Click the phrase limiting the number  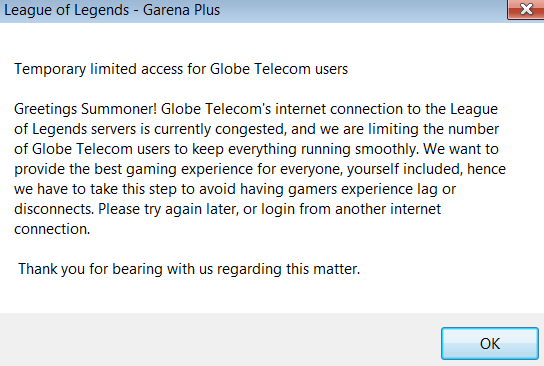click(433, 129)
